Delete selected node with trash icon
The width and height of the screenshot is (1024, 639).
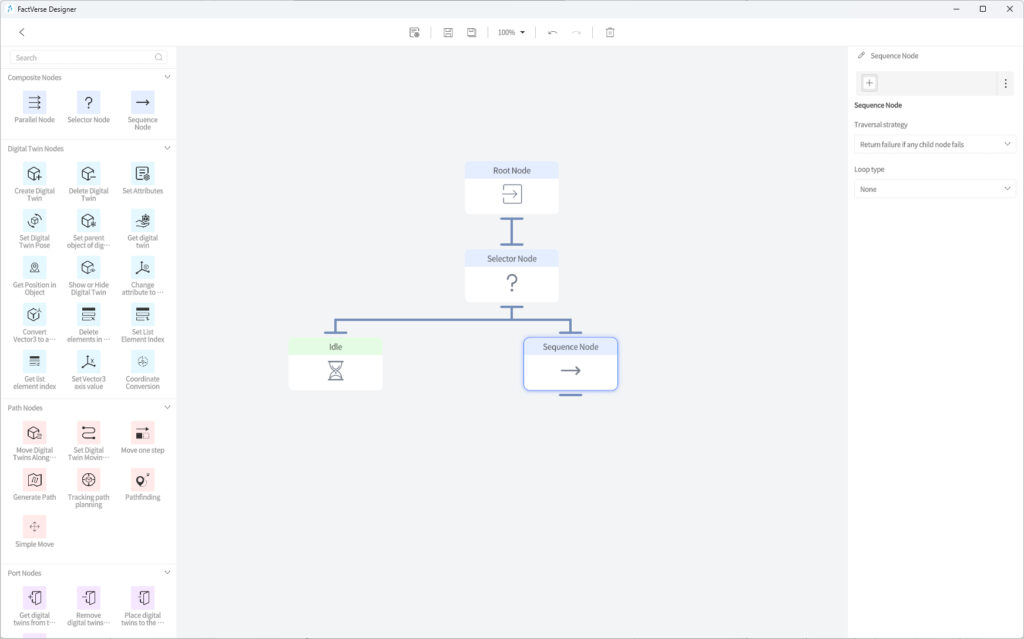coord(610,33)
